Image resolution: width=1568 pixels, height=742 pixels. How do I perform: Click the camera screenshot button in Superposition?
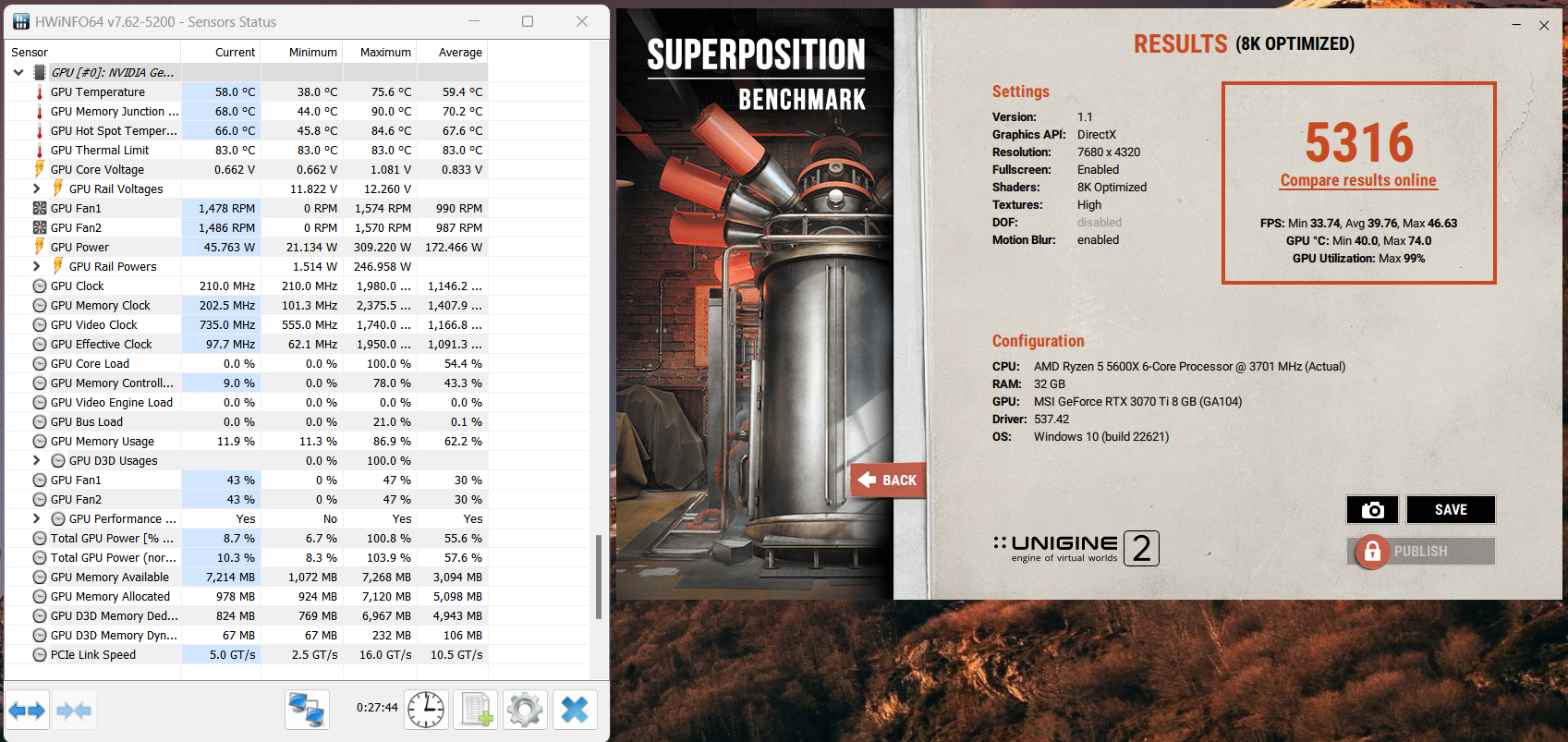[x=1372, y=509]
